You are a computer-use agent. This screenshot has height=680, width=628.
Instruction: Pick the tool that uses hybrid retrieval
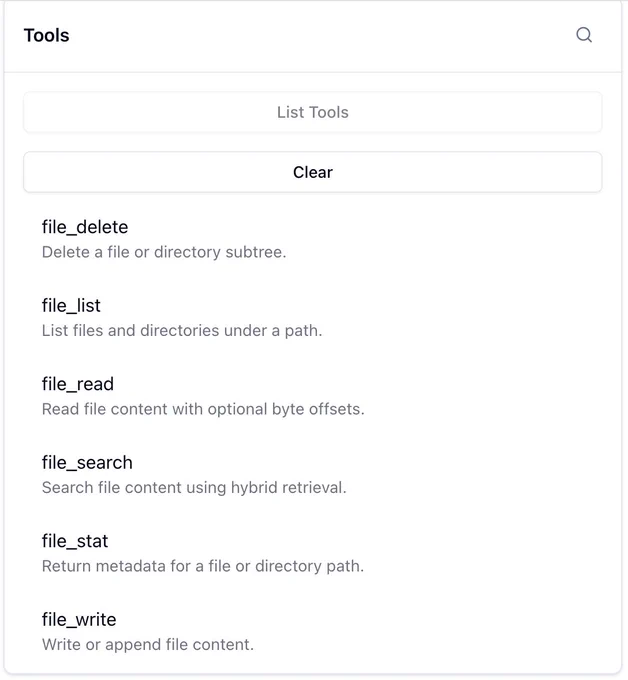click(313, 474)
